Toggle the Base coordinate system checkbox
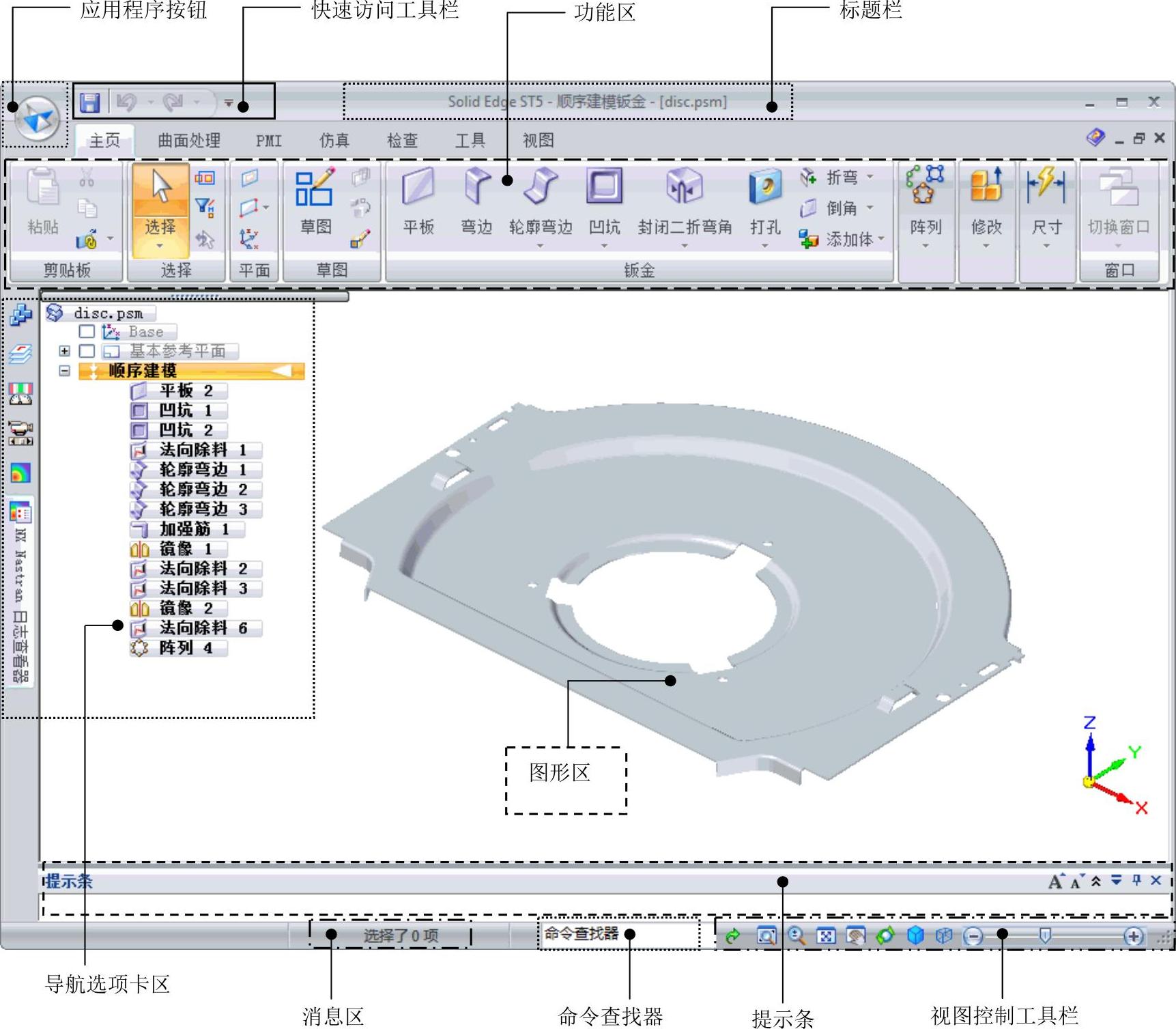Image resolution: width=1176 pixels, height=1029 pixels. 87,332
